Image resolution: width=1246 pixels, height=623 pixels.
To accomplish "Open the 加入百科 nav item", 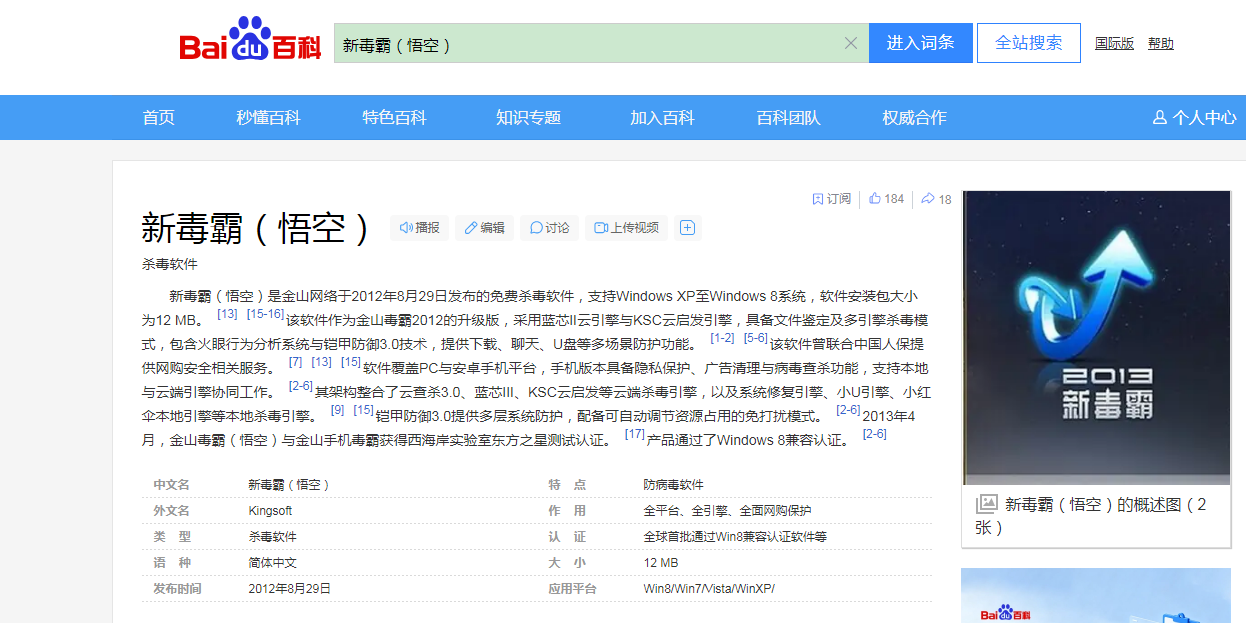I will tap(662, 117).
